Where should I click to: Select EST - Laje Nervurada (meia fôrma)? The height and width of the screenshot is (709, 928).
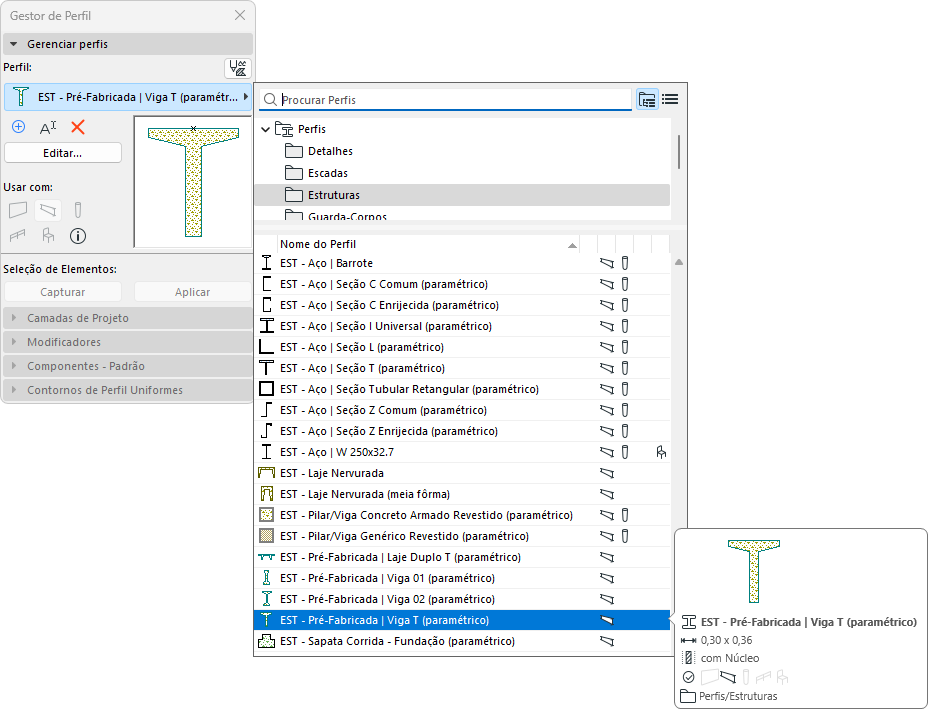pos(462,494)
